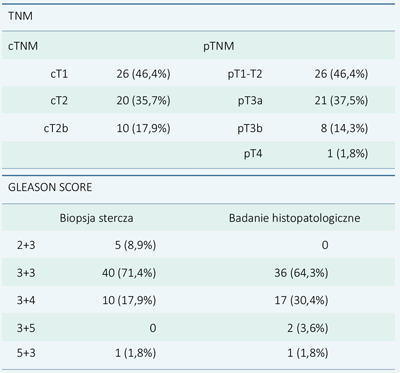Select the 3+4 Gleason row label

point(26,300)
